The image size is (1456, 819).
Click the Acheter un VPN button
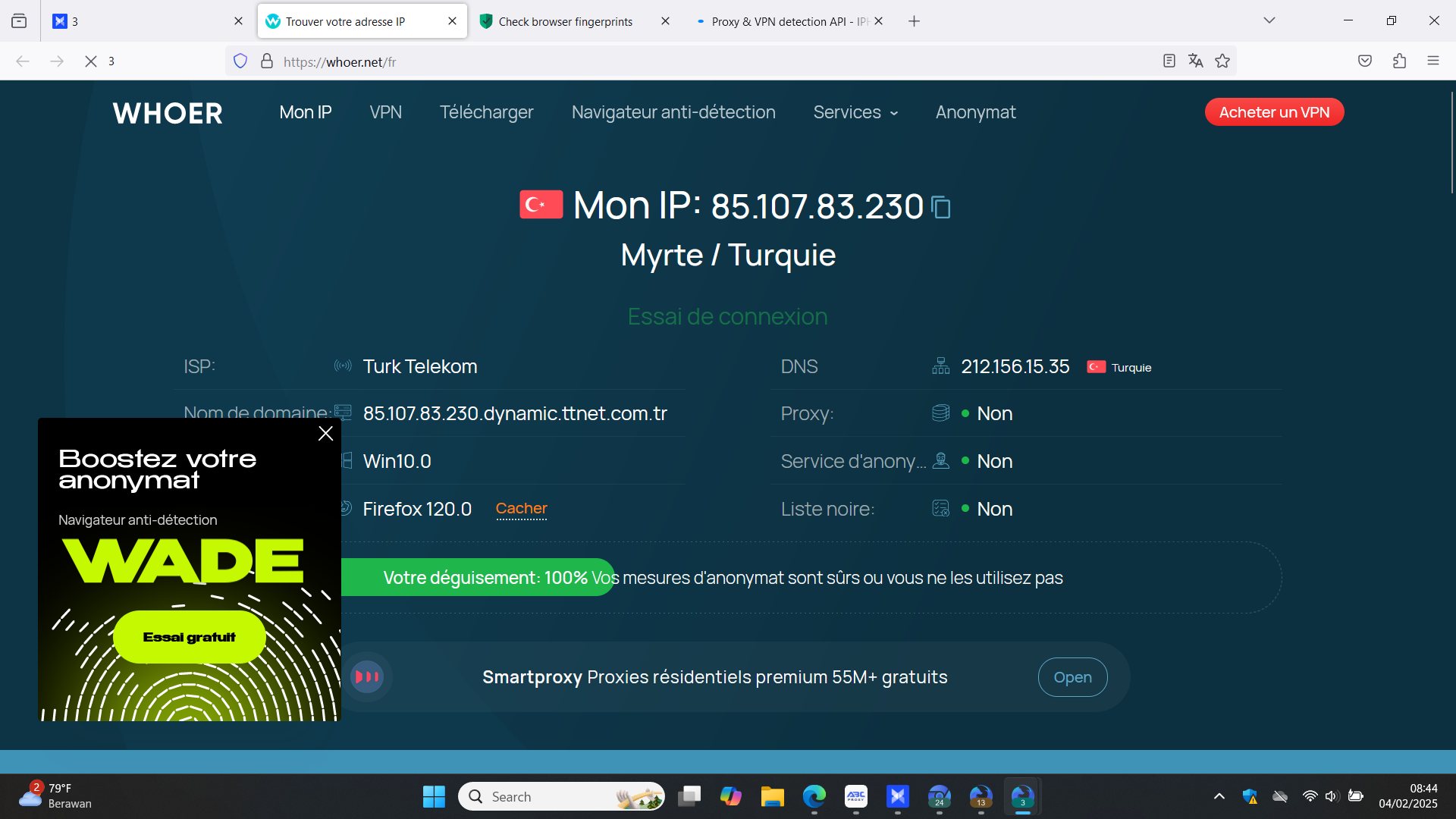tap(1274, 112)
